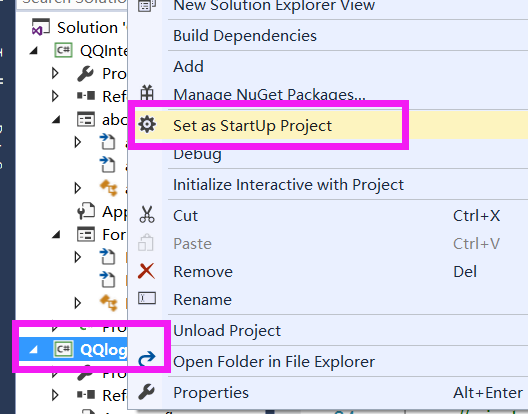Screen dimensions: 528x414
Task: Choose Set as StartUp Project
Action: [x=252, y=126]
